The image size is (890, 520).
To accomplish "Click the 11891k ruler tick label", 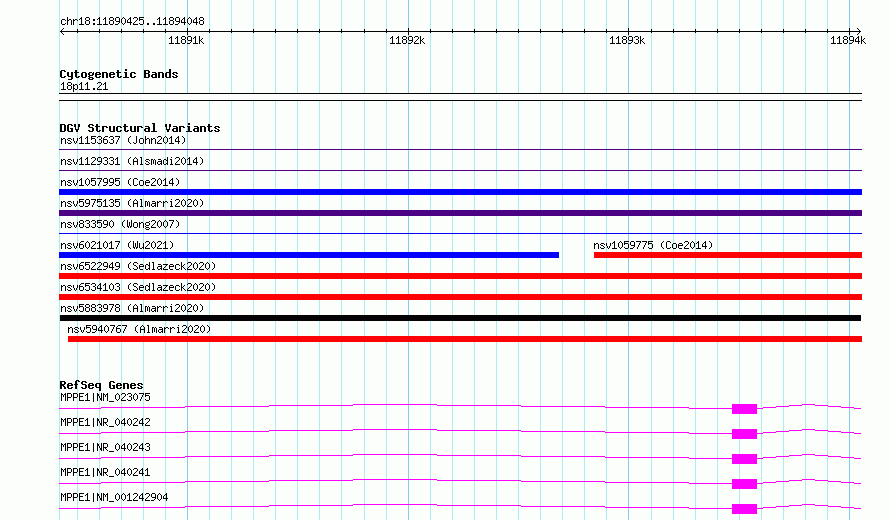I will [x=186, y=40].
